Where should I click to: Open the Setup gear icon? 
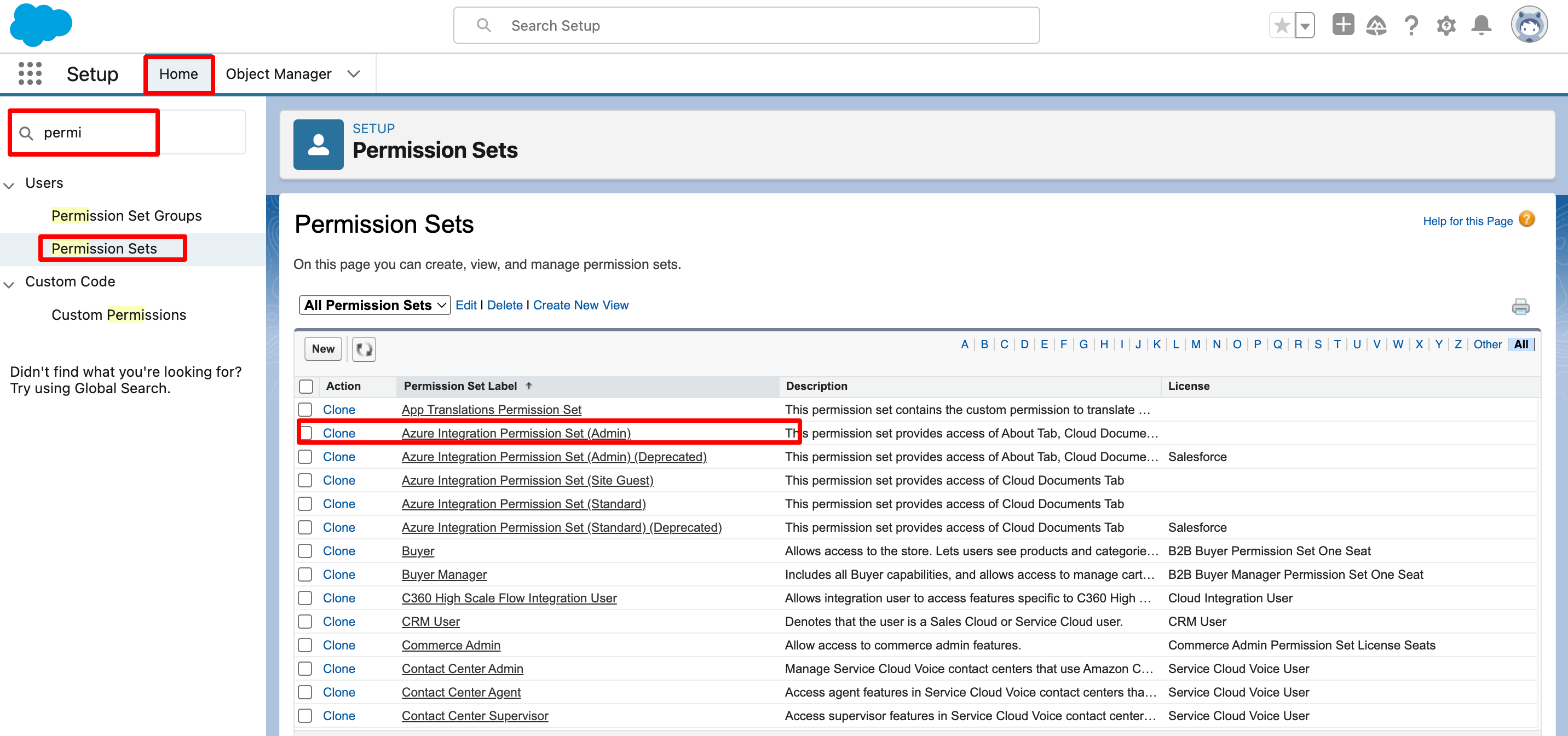(1446, 26)
